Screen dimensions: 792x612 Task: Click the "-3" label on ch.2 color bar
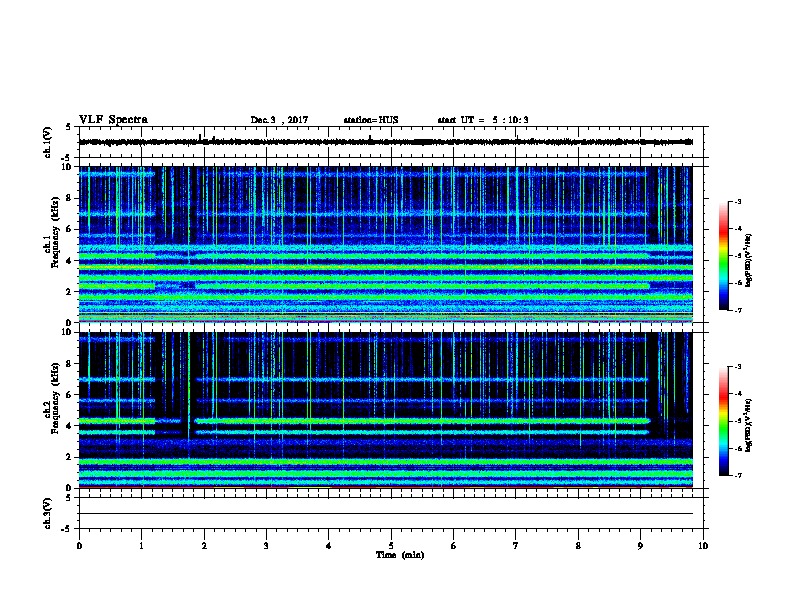(737, 367)
